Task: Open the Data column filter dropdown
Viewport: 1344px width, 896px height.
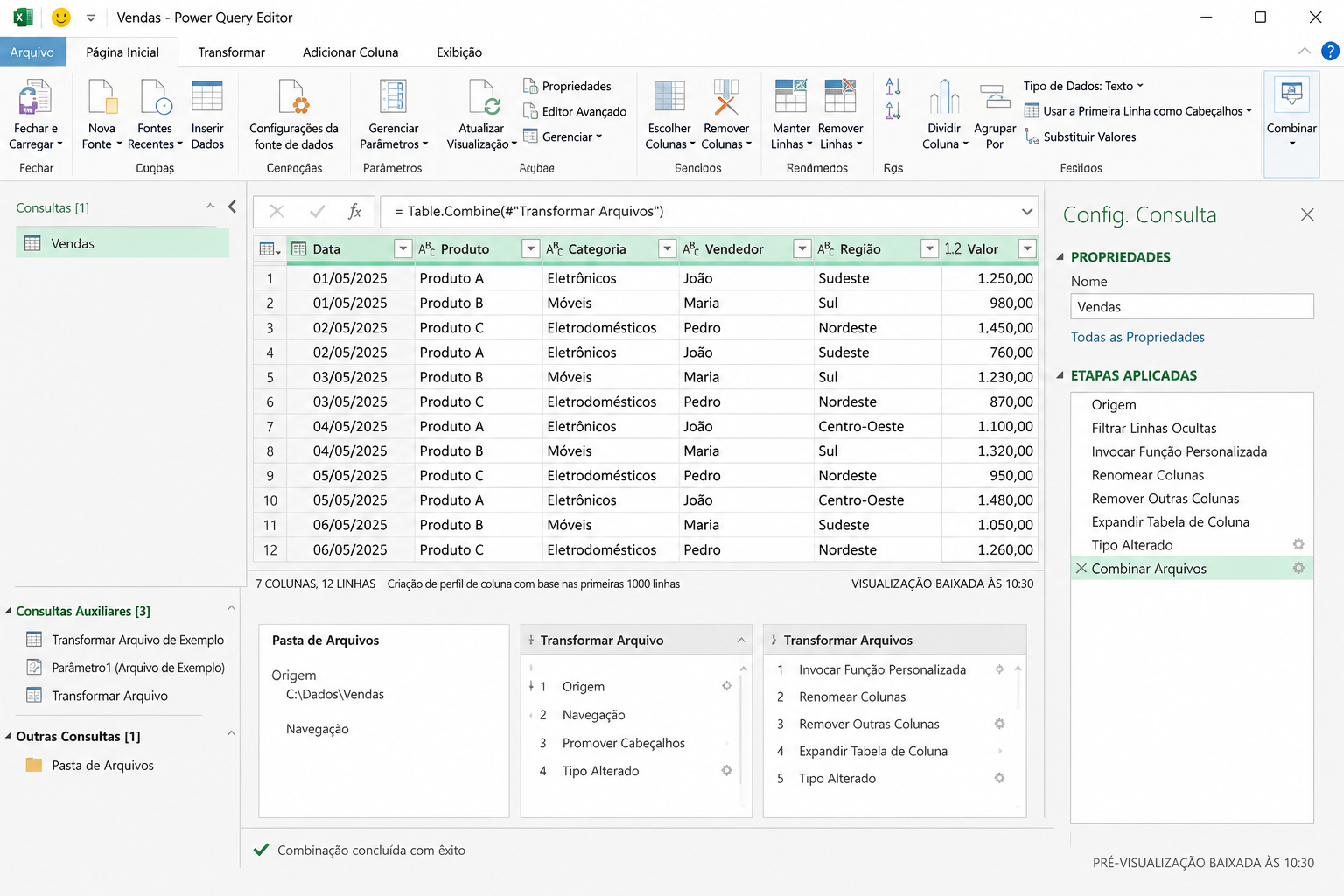Action: [402, 248]
